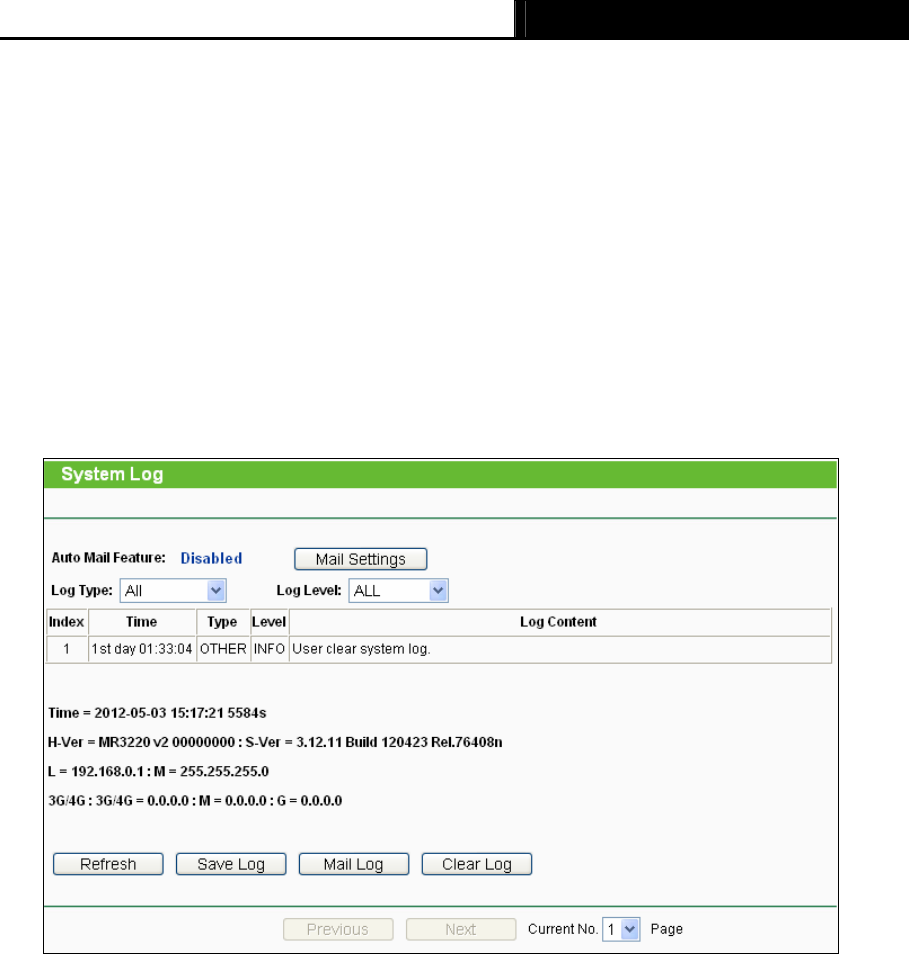
Task: Open the Current No. page dropdown
Action: pos(621,929)
